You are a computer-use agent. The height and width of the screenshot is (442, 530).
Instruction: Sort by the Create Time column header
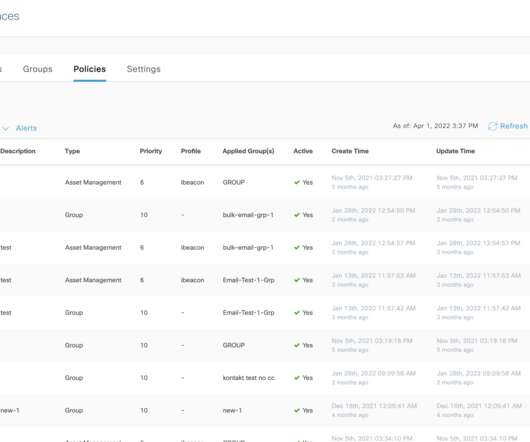[x=350, y=151]
